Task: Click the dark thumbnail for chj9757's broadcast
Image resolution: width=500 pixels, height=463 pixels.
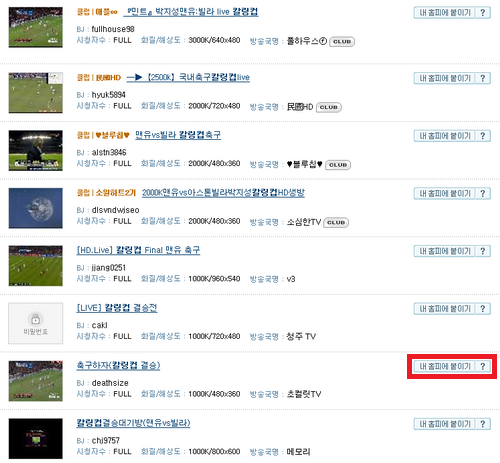Action: (x=36, y=439)
